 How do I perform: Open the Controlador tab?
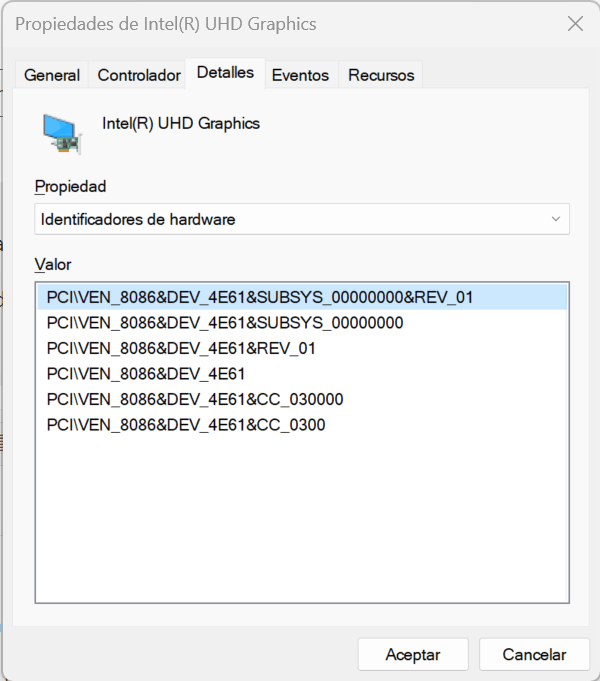pyautogui.click(x=139, y=75)
